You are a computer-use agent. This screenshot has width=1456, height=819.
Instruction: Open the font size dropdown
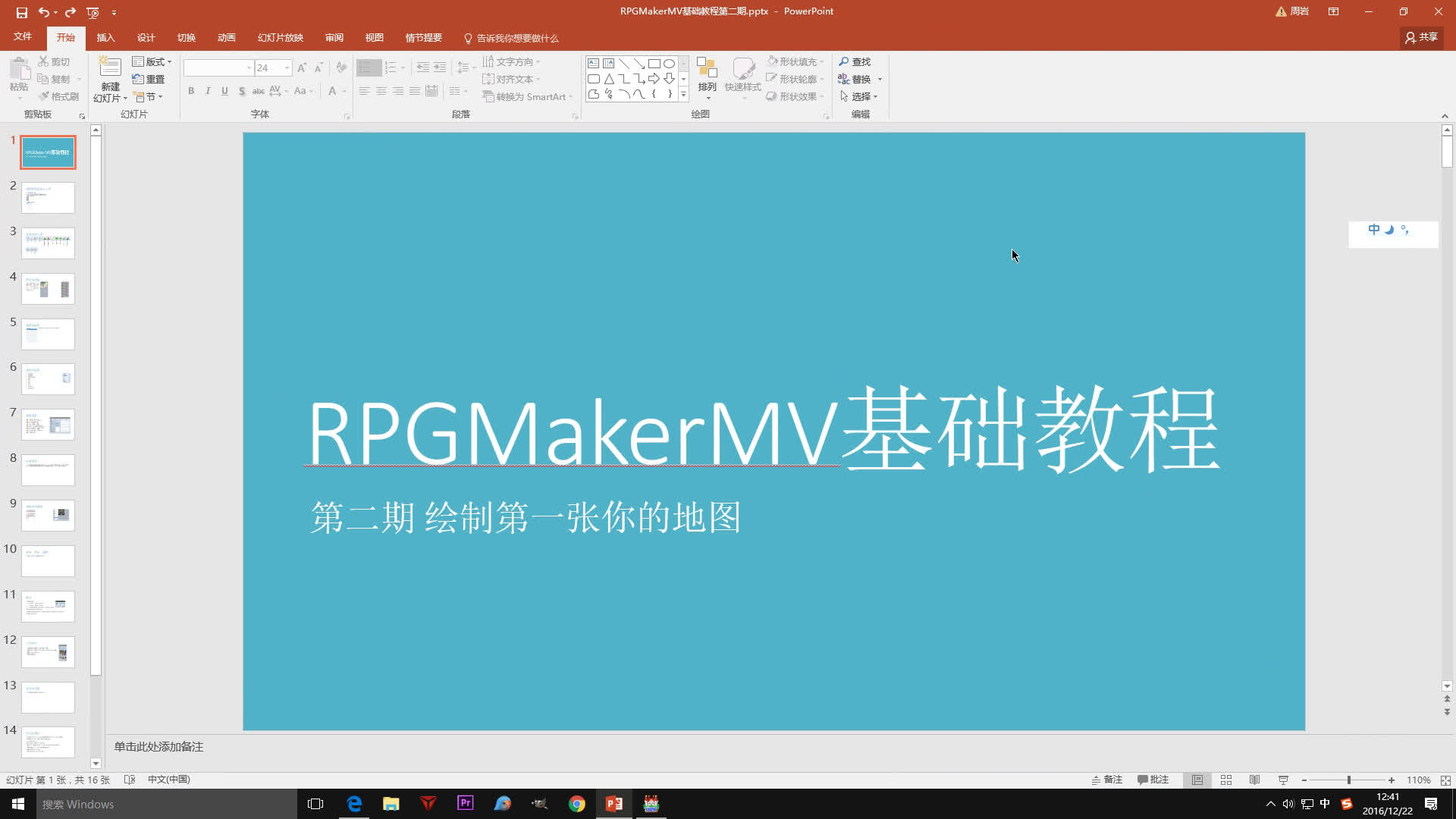[x=285, y=67]
